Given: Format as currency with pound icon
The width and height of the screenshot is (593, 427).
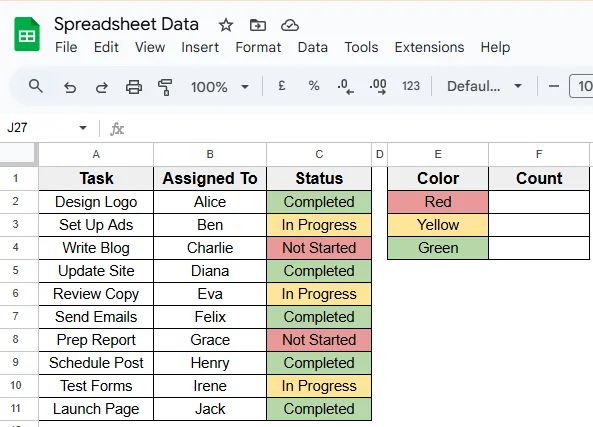Looking at the screenshot, I should 281,86.
